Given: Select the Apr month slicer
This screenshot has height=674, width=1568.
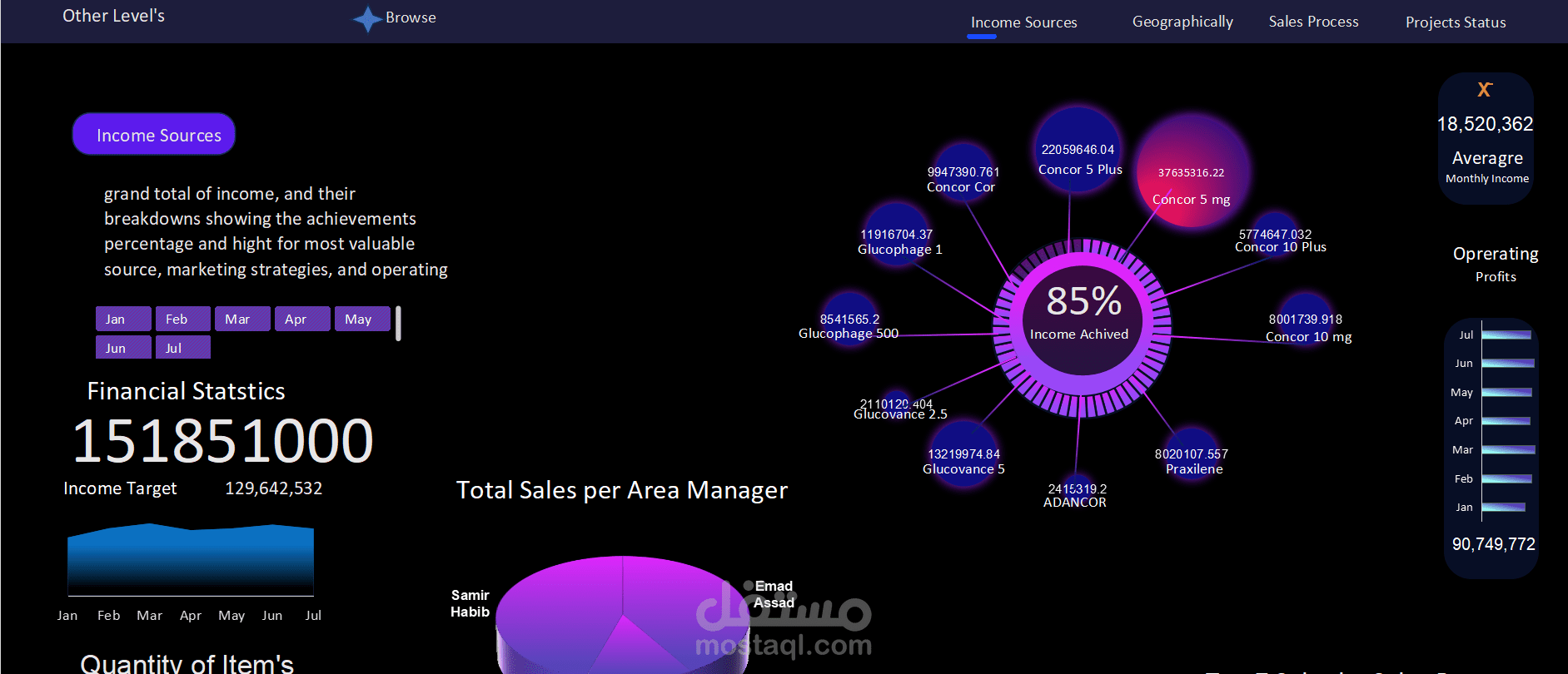Looking at the screenshot, I should tap(302, 319).
